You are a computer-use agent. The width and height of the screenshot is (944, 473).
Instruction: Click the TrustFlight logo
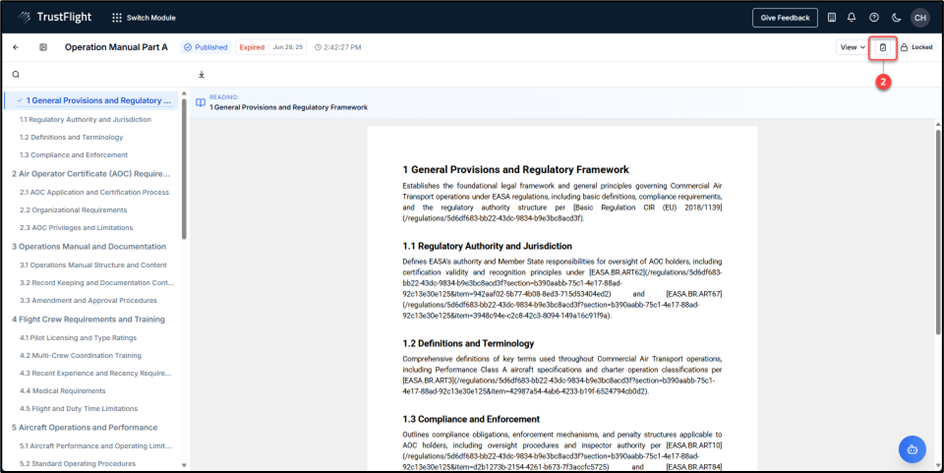[54, 17]
